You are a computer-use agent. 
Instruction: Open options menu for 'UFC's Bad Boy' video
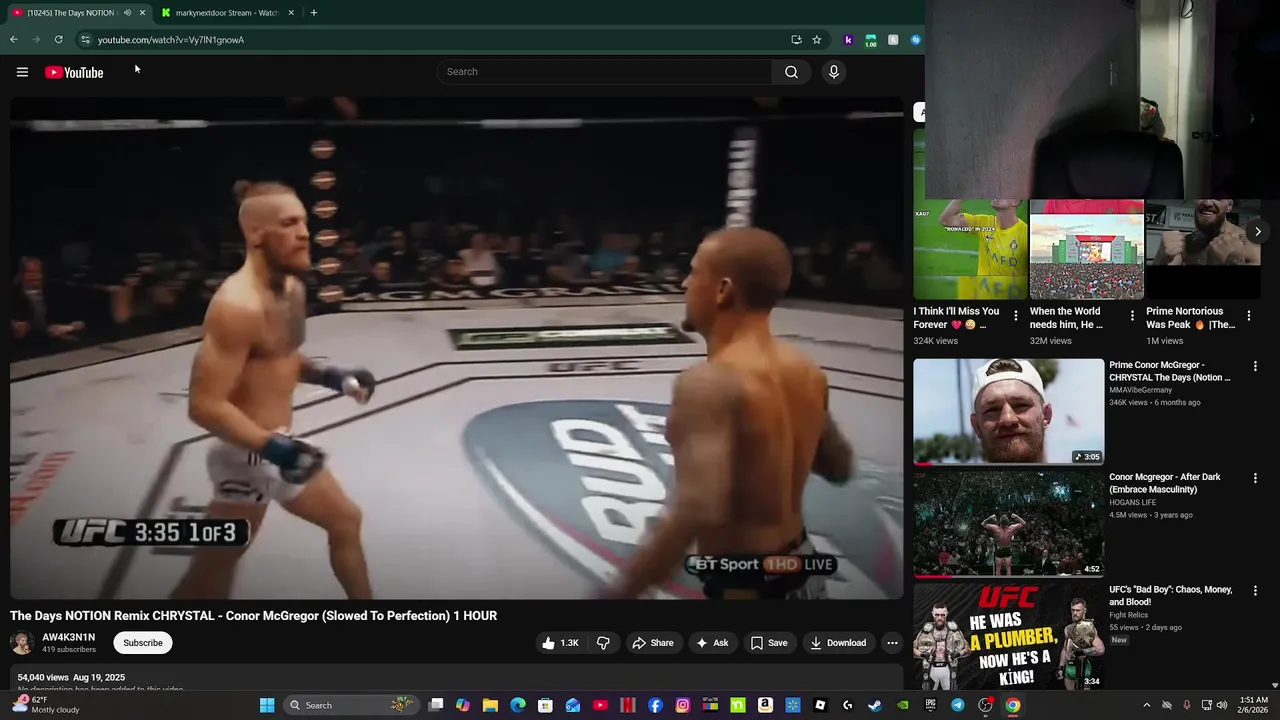click(x=1255, y=591)
